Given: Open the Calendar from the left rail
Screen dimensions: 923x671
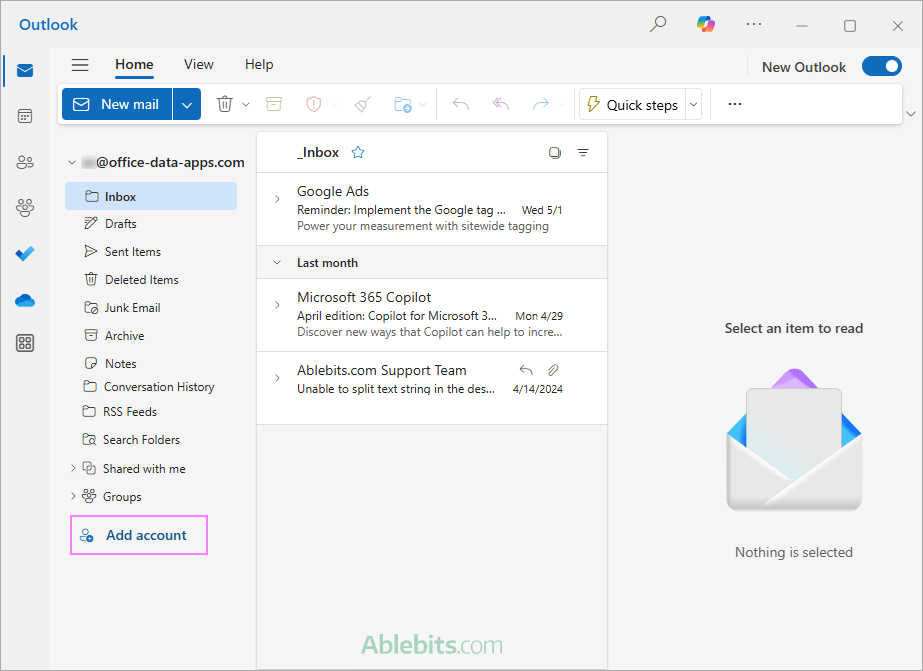Looking at the screenshot, I should pyautogui.click(x=24, y=115).
